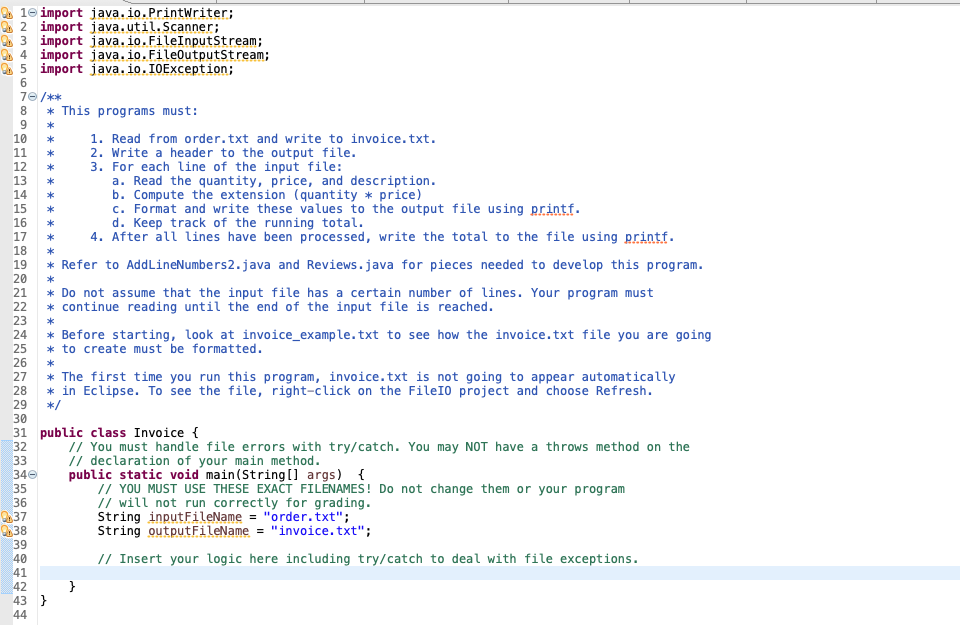Image resolution: width=960 pixels, height=625 pixels.
Task: Click line number 20 in the ruler
Action: coord(19,278)
